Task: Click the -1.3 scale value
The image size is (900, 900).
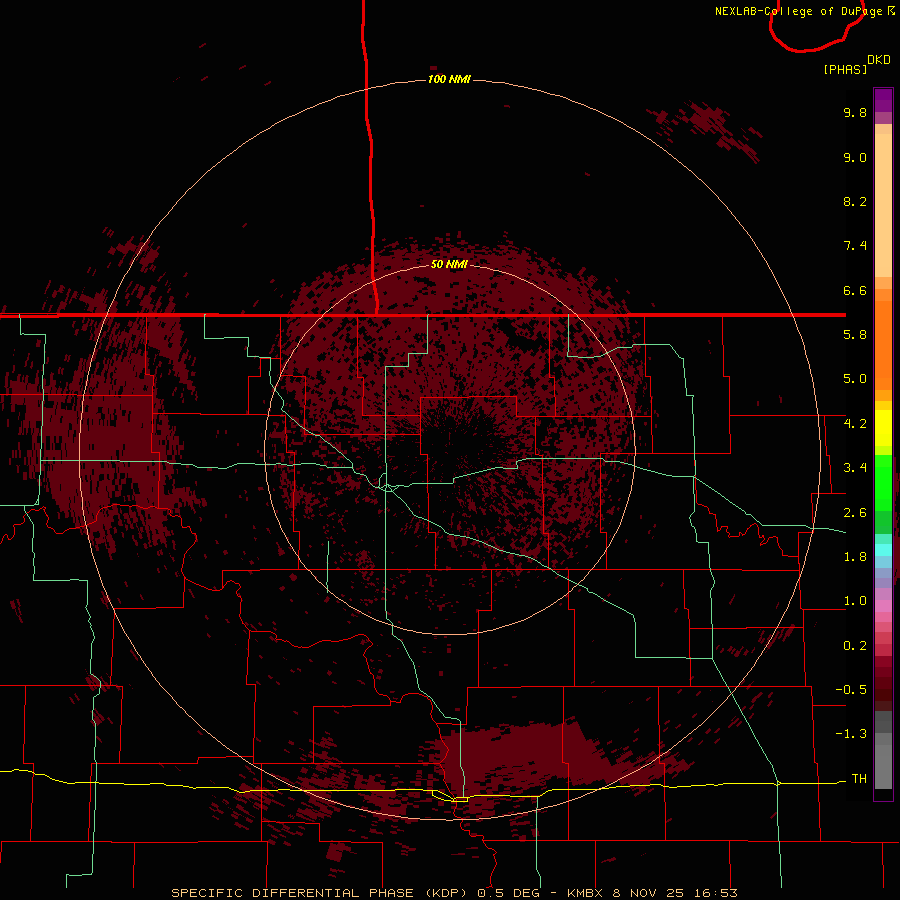Action: click(851, 734)
